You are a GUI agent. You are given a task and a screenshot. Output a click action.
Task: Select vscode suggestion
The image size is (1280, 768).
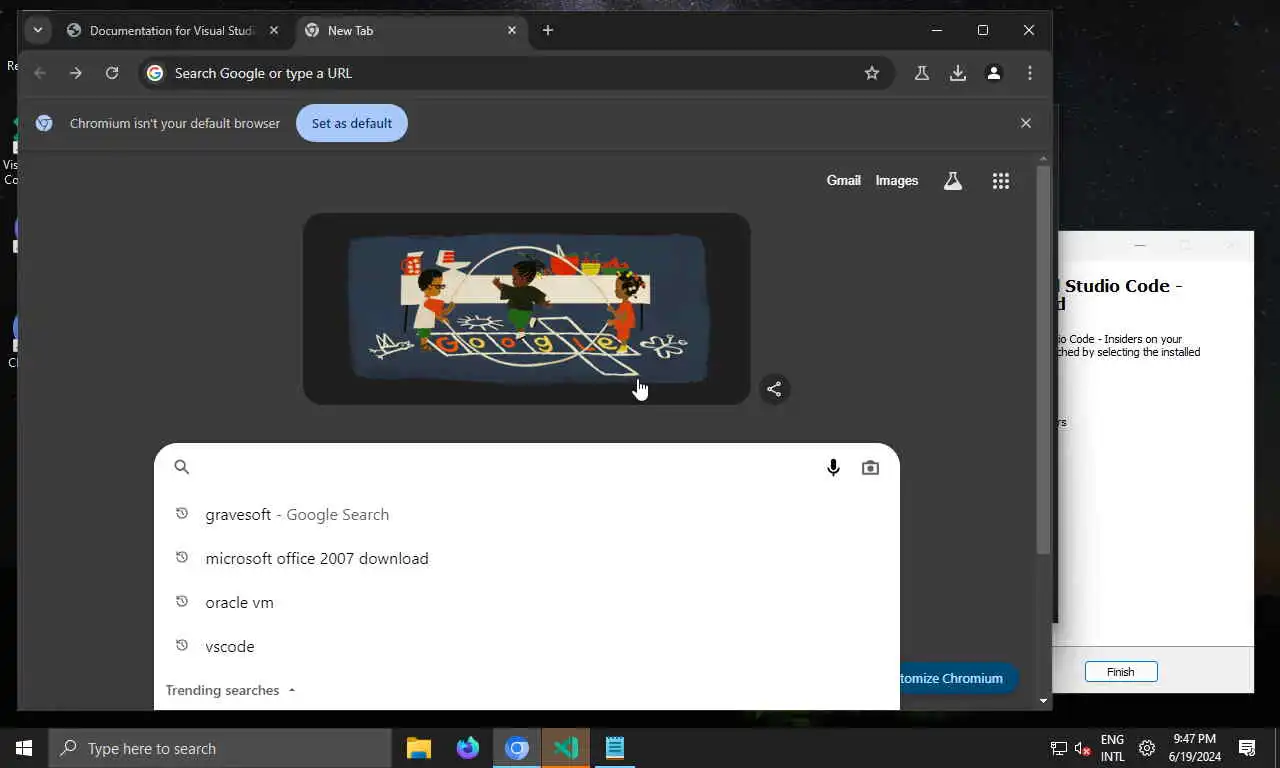[x=527, y=646]
